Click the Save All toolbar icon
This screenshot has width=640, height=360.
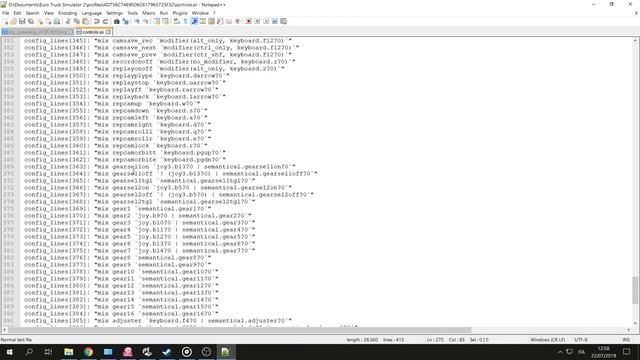(x=31, y=21)
